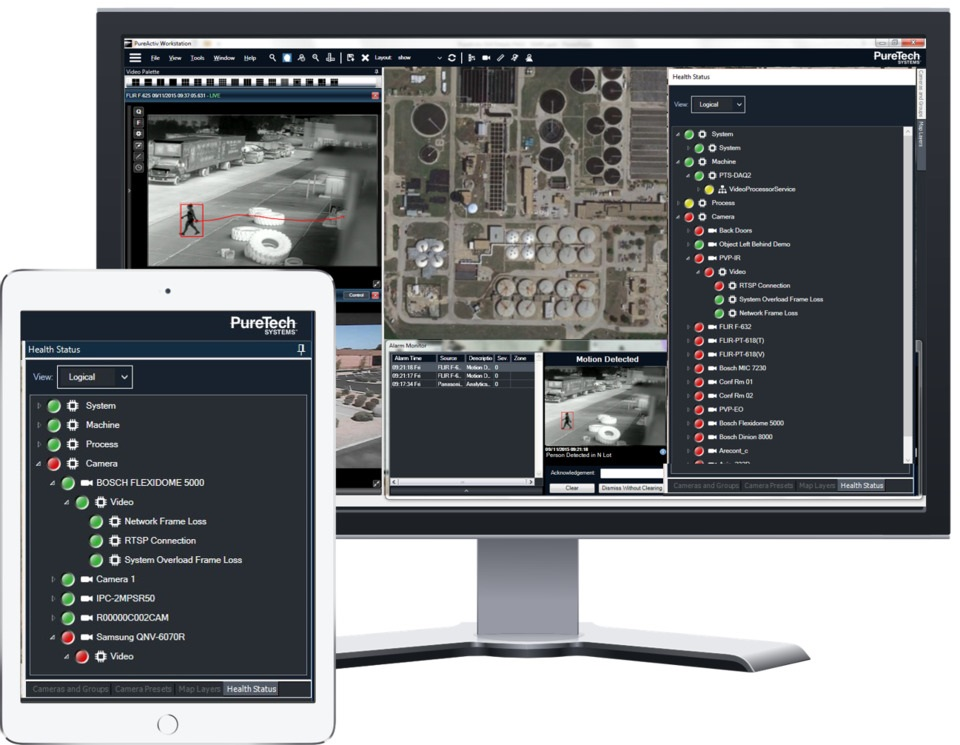Open the Tools menu
Screen dimensions: 960x745
click(197, 56)
